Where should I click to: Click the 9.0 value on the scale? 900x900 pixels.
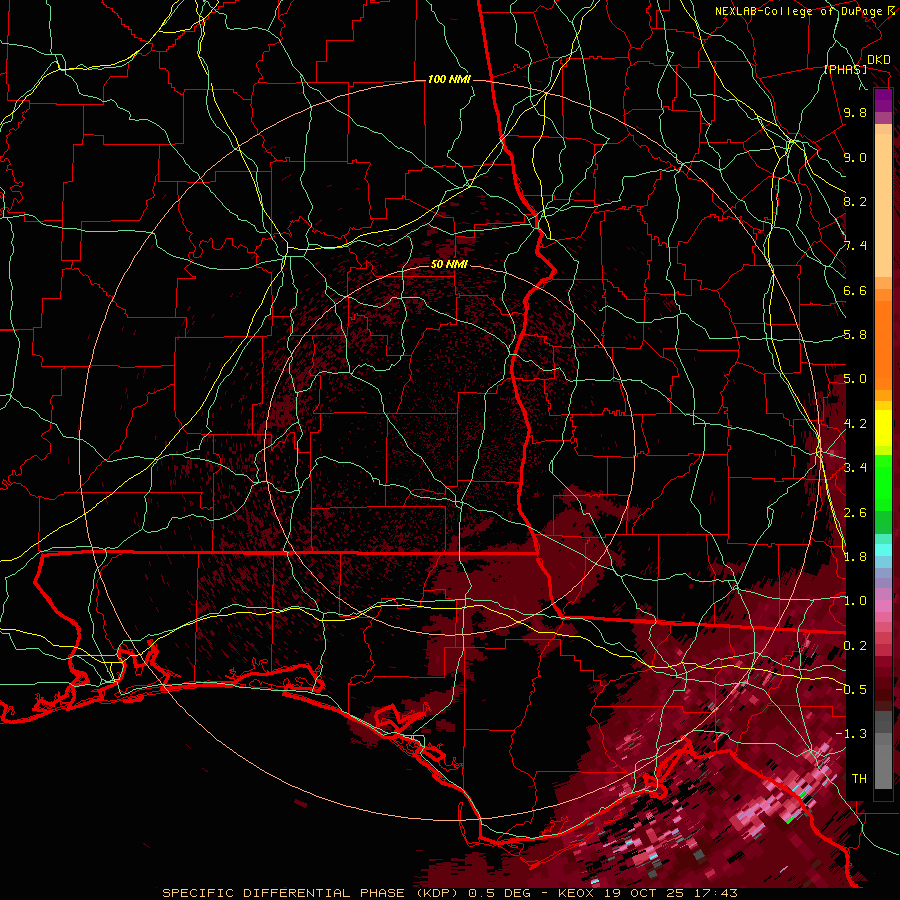point(855,157)
